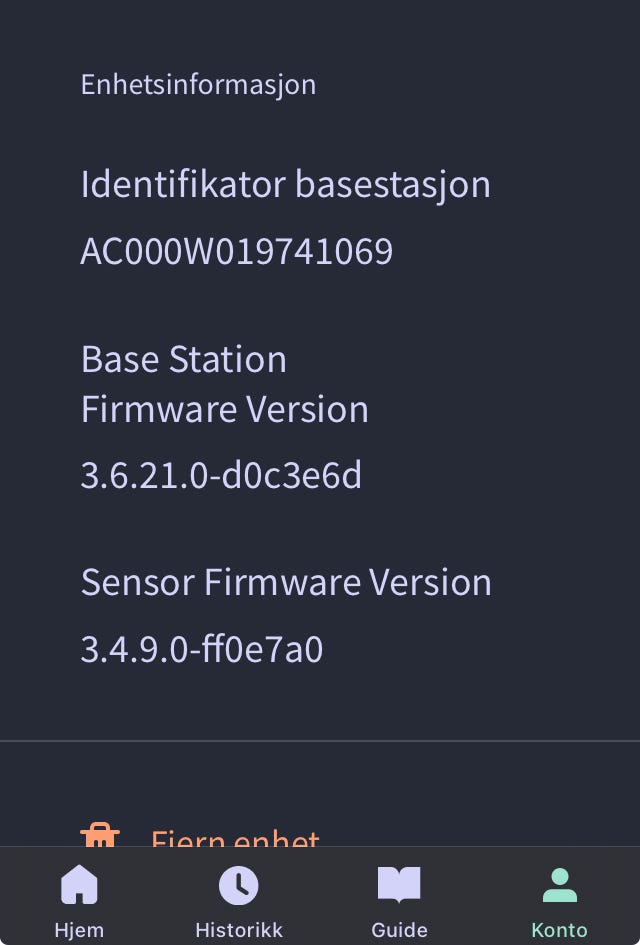Tap the open book Guide icon
Viewport: 640px width, 945px height.
[x=399, y=885]
